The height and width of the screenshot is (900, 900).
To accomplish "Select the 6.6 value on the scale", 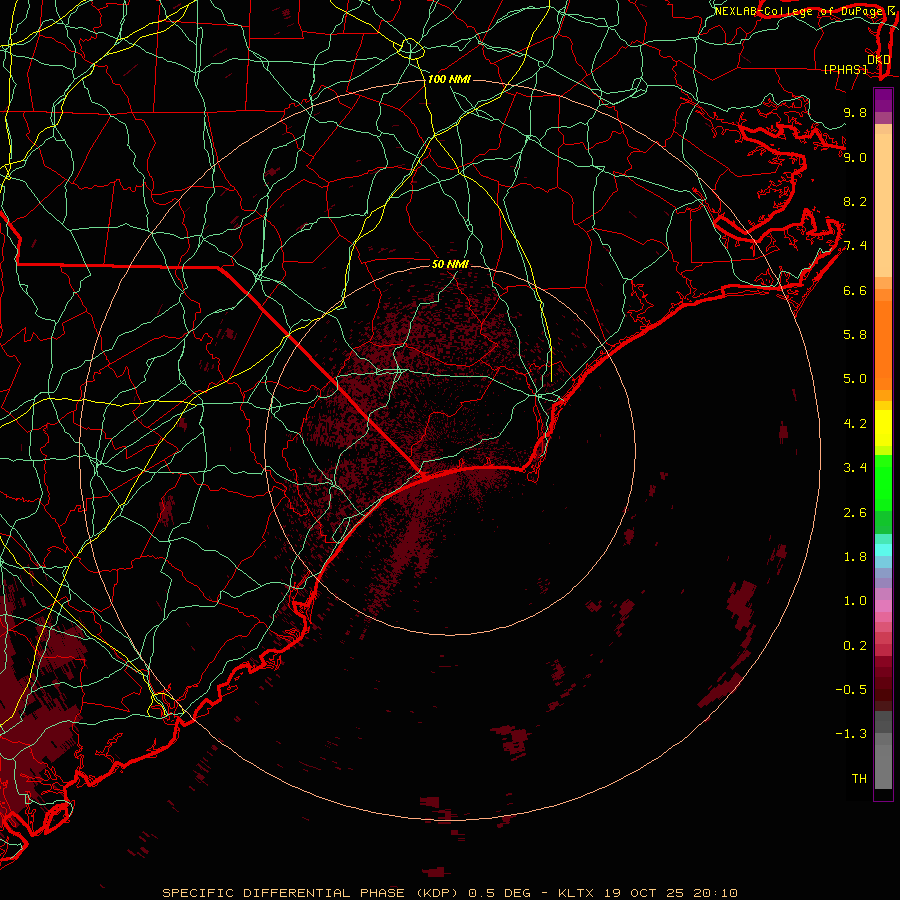I will (x=855, y=290).
